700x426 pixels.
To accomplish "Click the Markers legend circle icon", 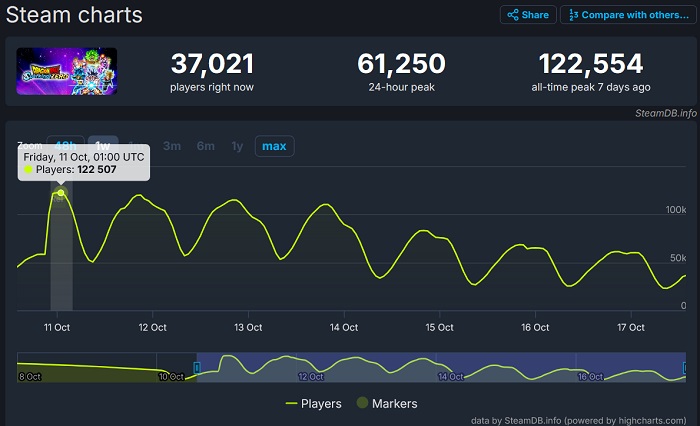I will tap(362, 403).
